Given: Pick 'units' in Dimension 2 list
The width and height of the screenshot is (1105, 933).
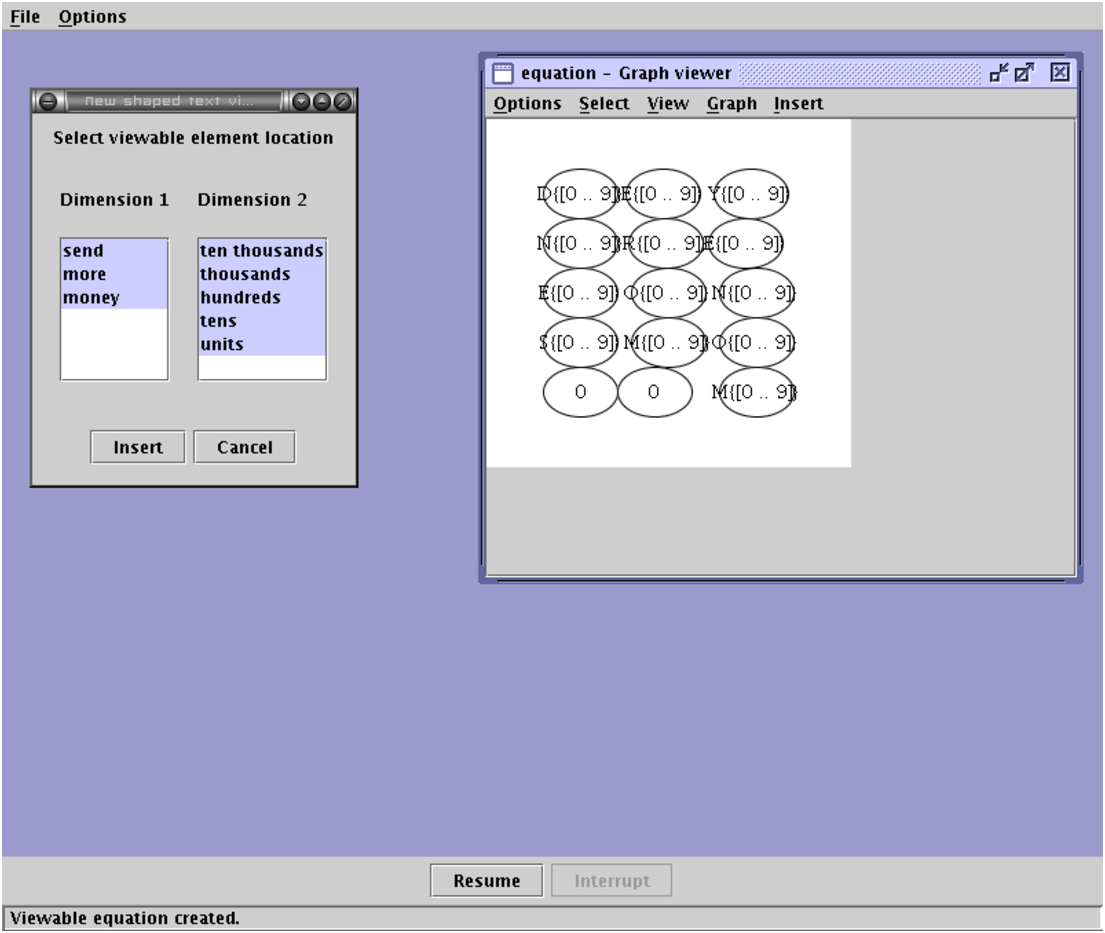Looking at the screenshot, I should tap(222, 344).
